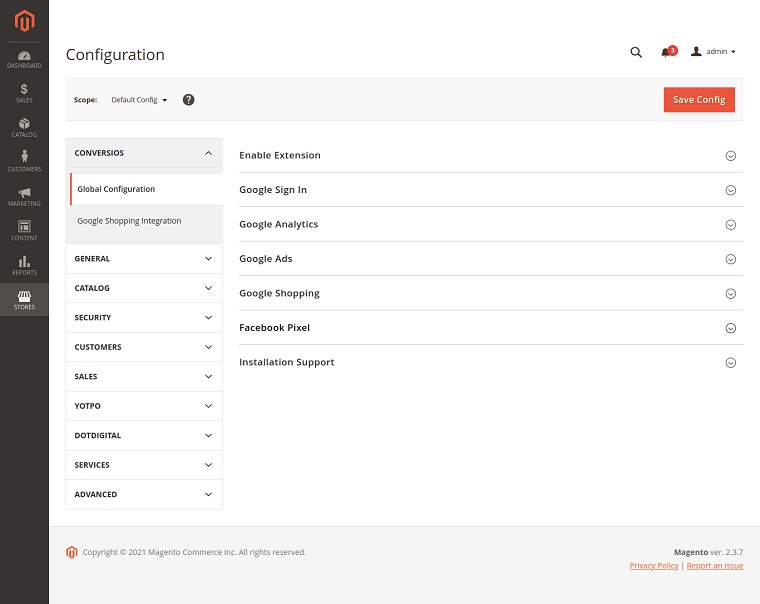The height and width of the screenshot is (604, 760).
Task: Open the Default Config scope dropdown
Action: 139,100
